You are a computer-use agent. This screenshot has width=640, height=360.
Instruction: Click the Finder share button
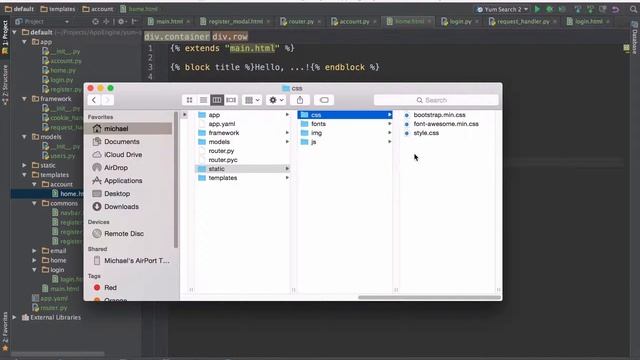(300, 100)
